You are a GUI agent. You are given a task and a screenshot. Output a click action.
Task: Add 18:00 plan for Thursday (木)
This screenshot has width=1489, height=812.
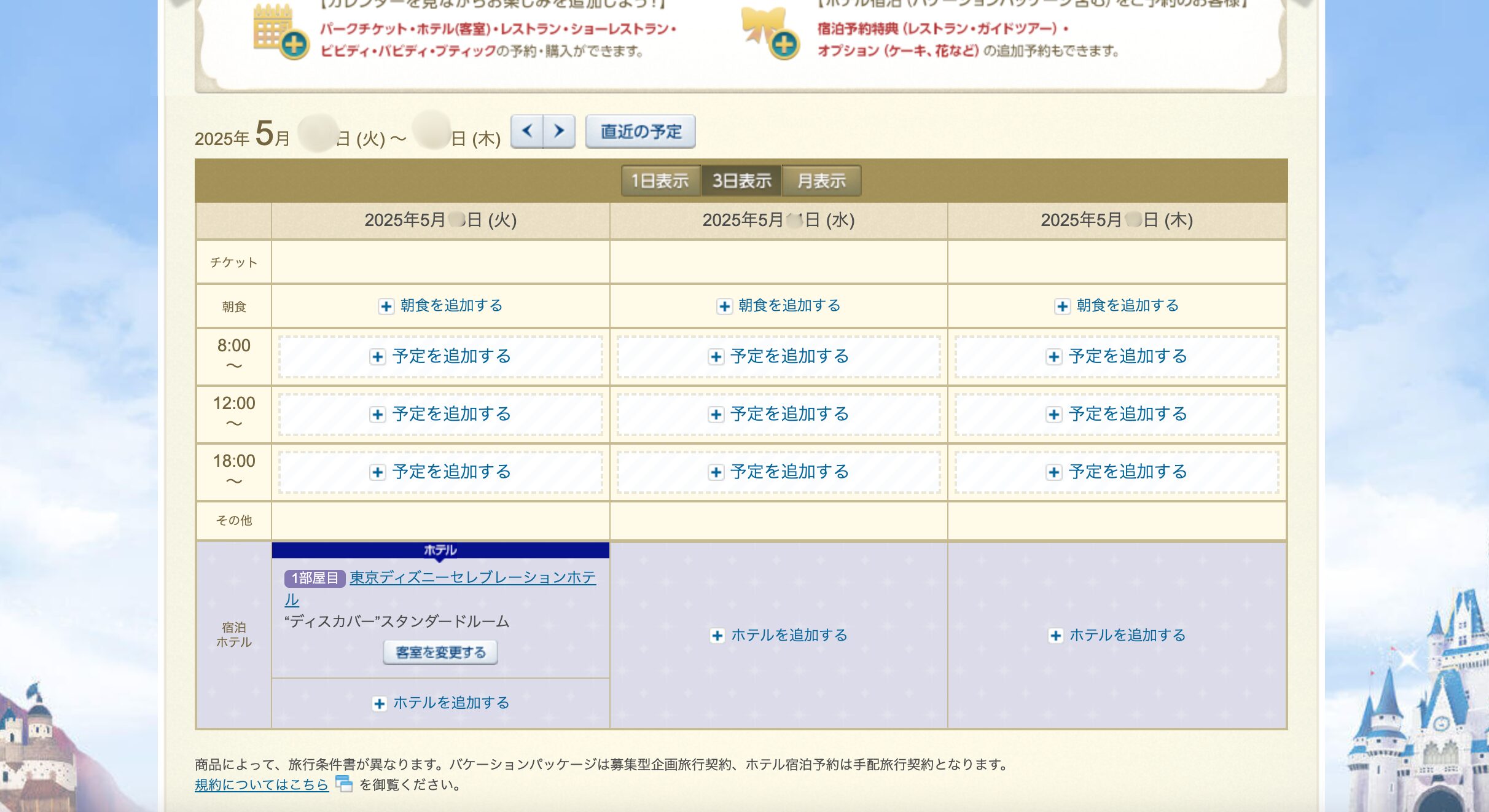(1117, 472)
